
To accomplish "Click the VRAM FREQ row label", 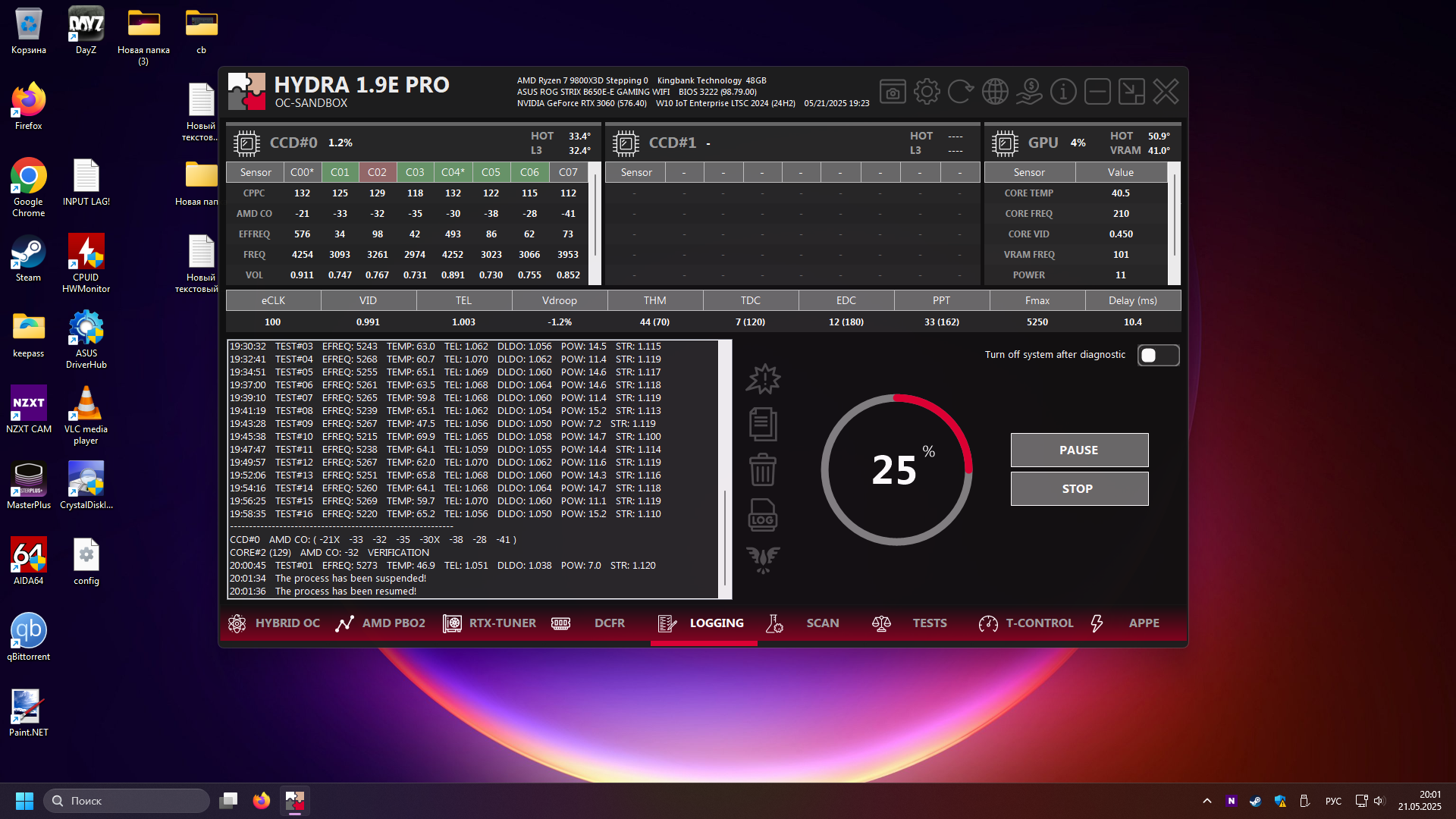I will point(1029,255).
